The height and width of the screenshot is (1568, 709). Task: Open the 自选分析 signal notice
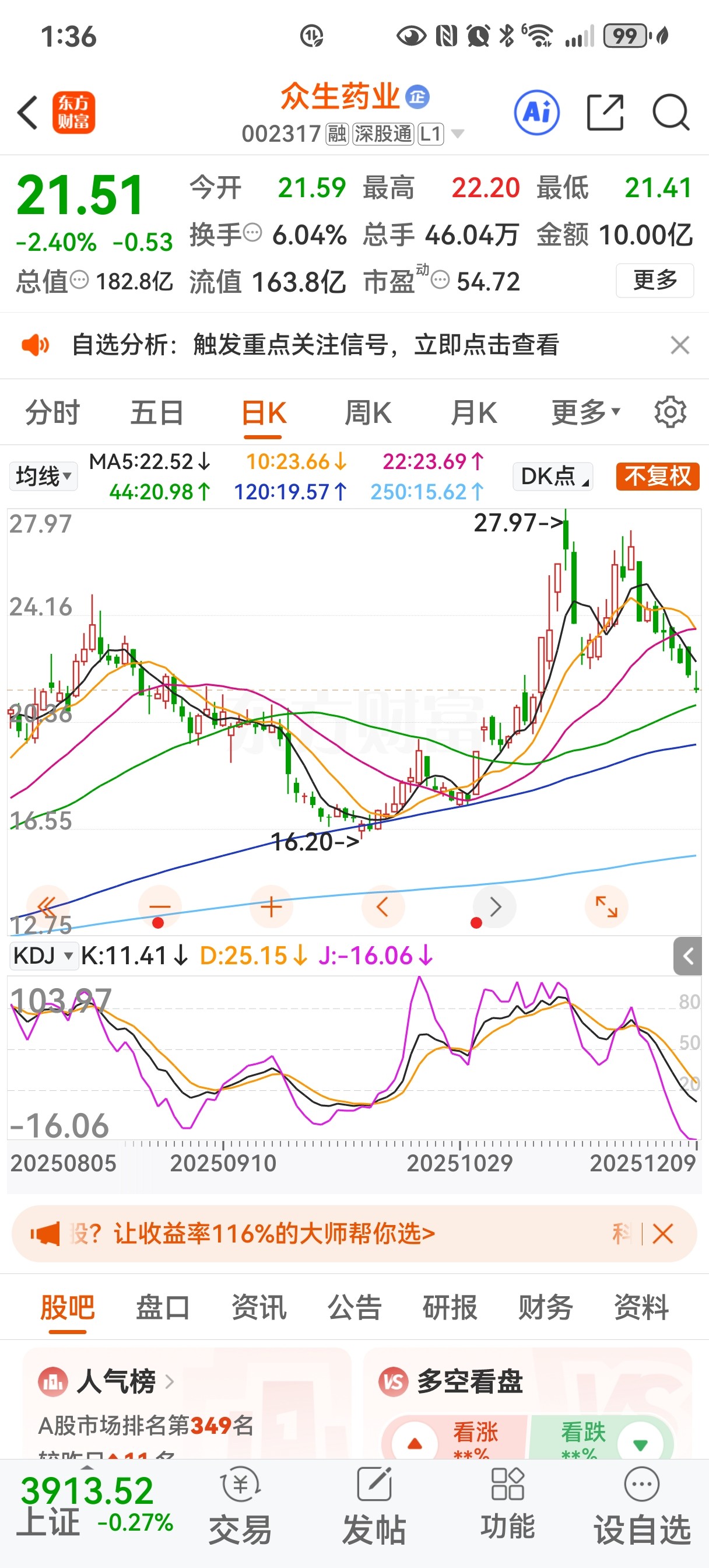(x=315, y=345)
